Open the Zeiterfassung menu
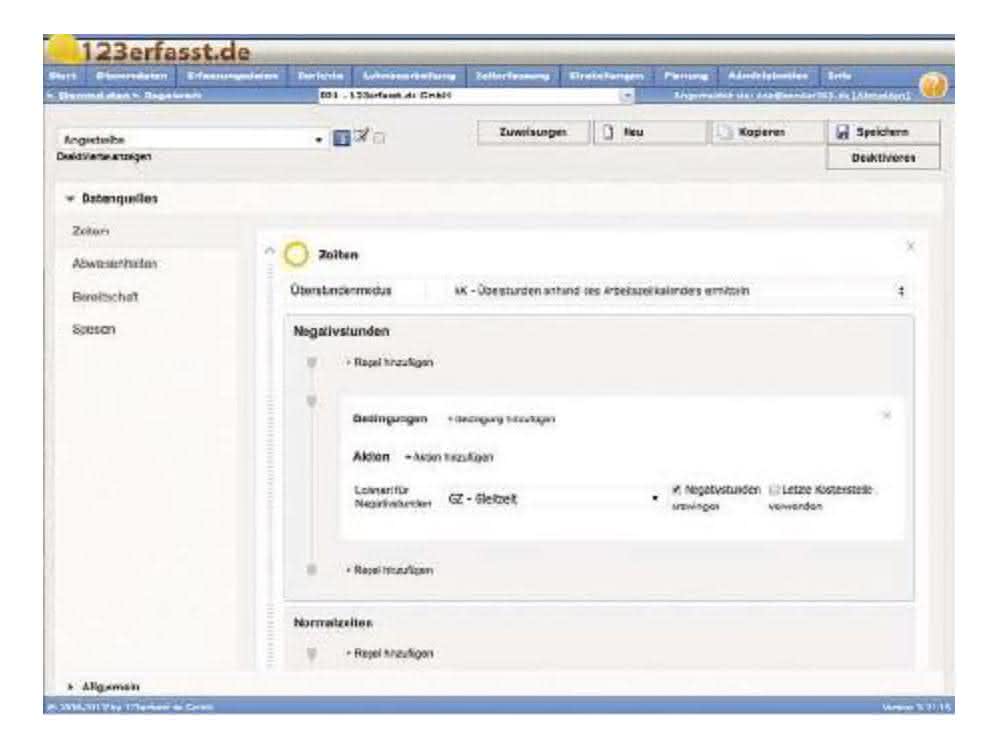Viewport: 1000px width, 750px height. [513, 76]
